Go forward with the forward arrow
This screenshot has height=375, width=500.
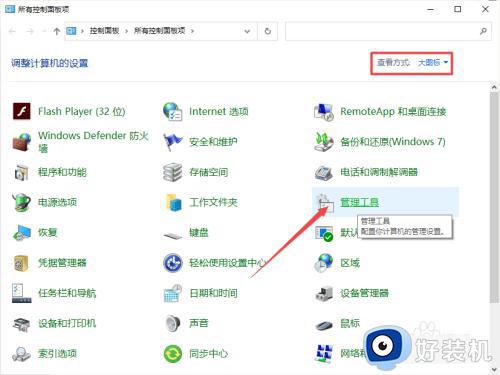pyautogui.click(x=30, y=31)
